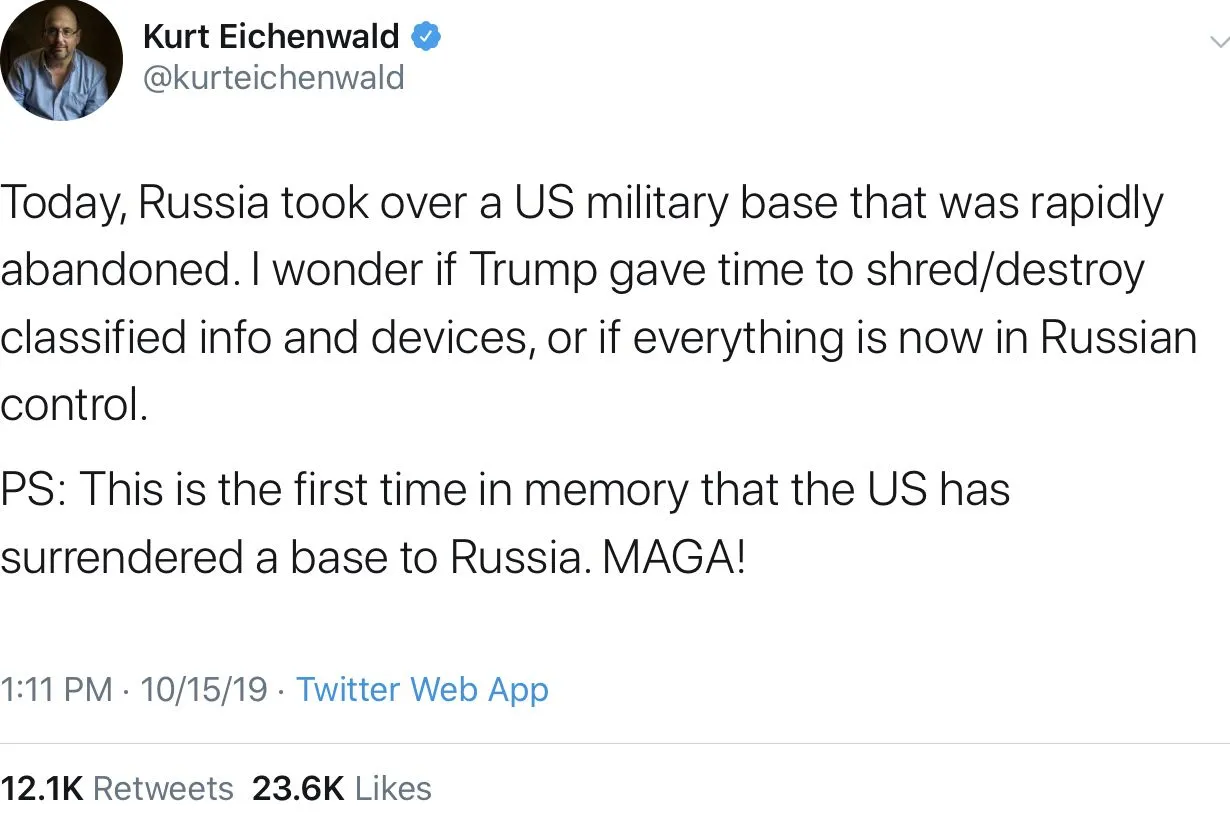
Task: Click the word "surrendered" in the tweet
Action: click(122, 557)
